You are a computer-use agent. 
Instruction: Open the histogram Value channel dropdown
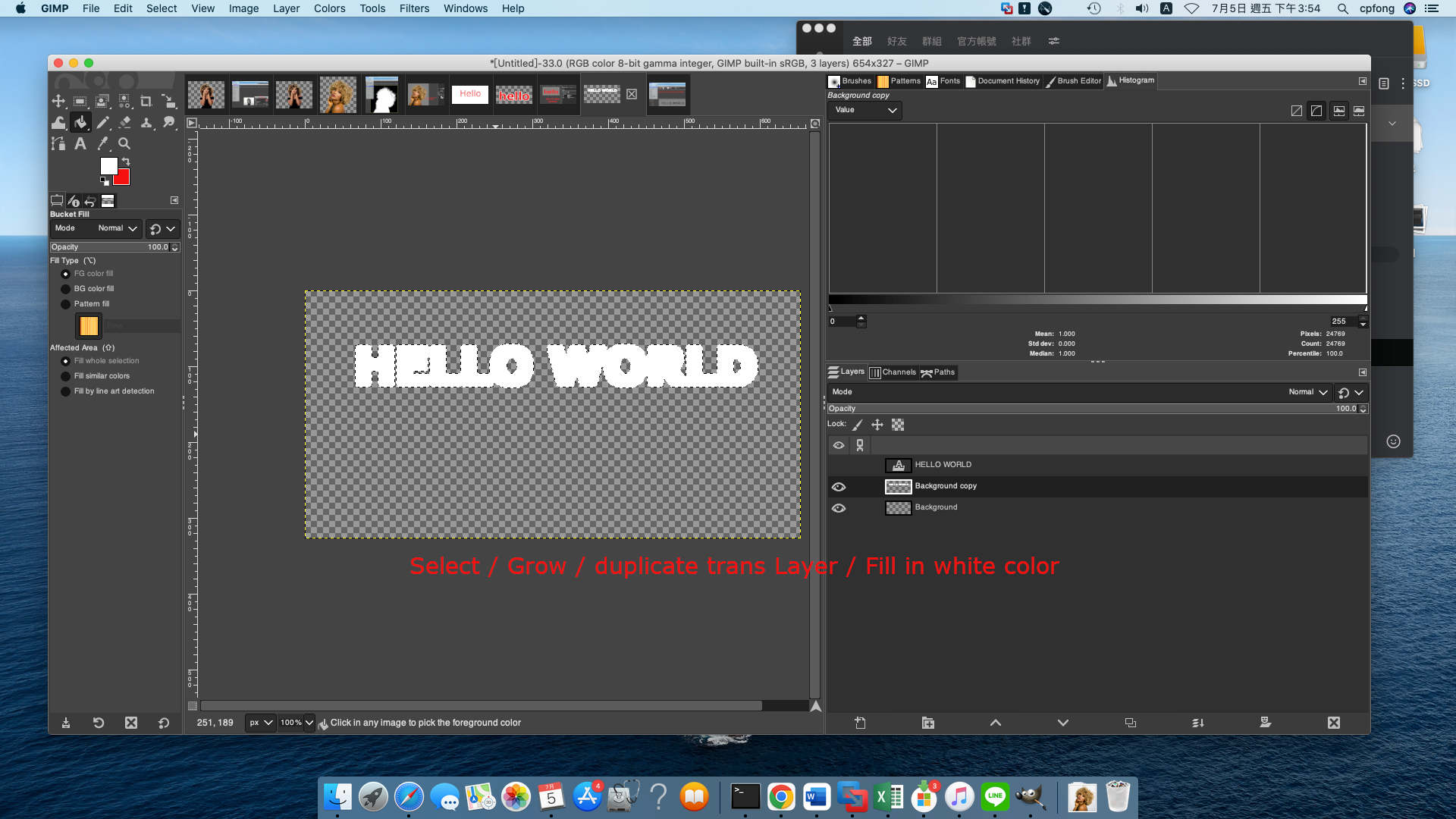pos(865,110)
